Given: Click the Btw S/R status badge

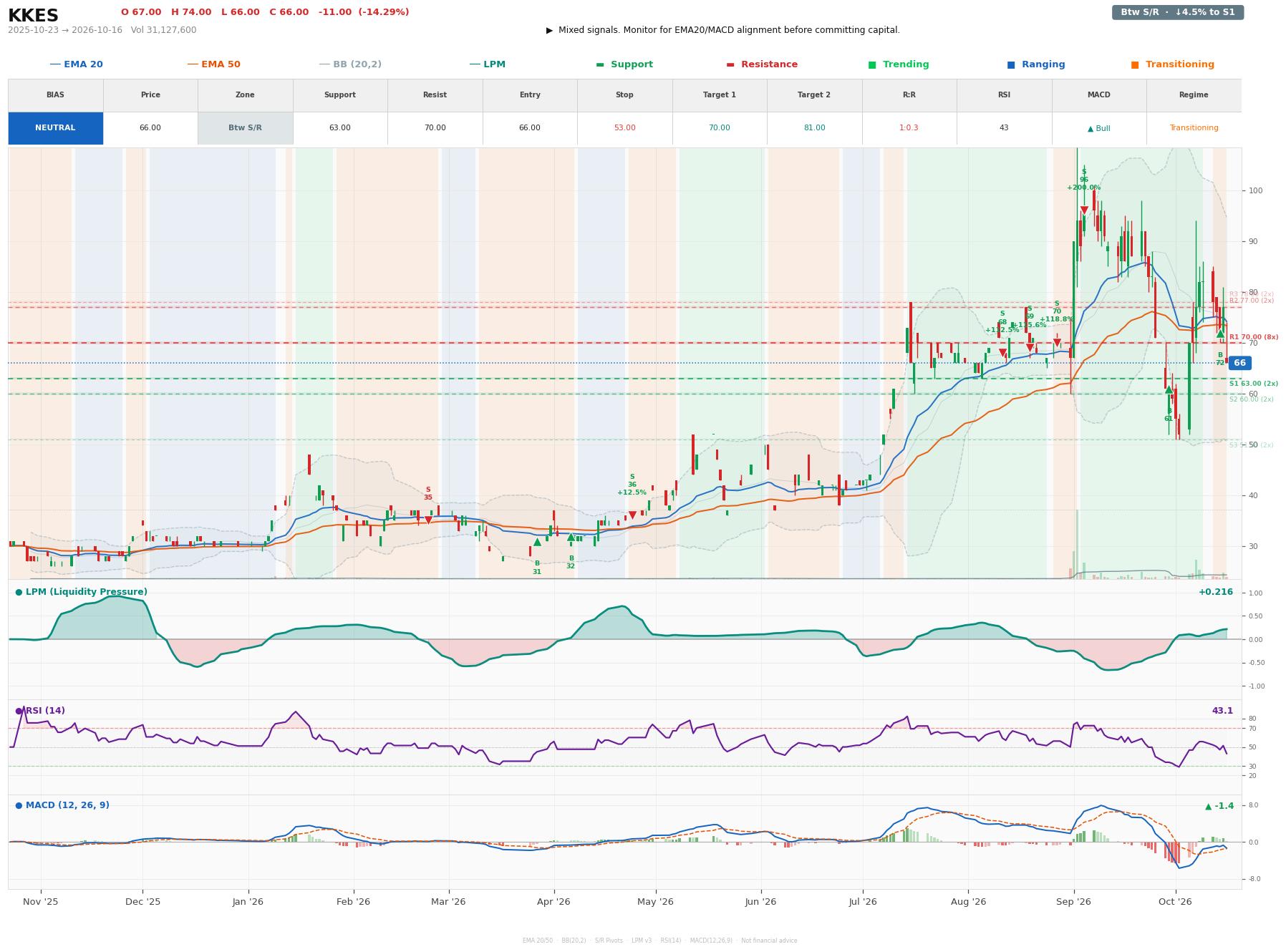Looking at the screenshot, I should (1177, 12).
